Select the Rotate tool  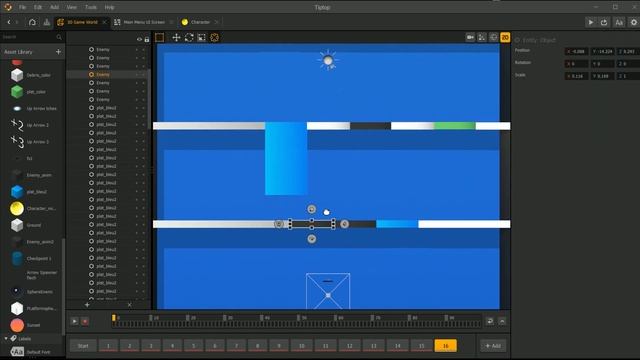coord(189,38)
